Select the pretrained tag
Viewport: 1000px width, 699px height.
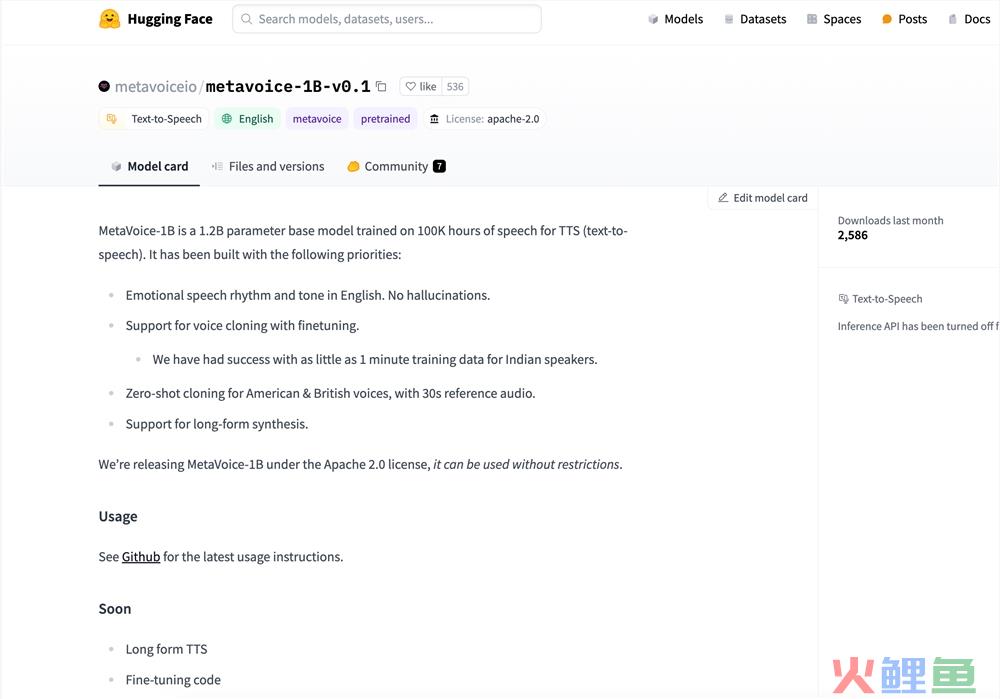[x=385, y=119]
